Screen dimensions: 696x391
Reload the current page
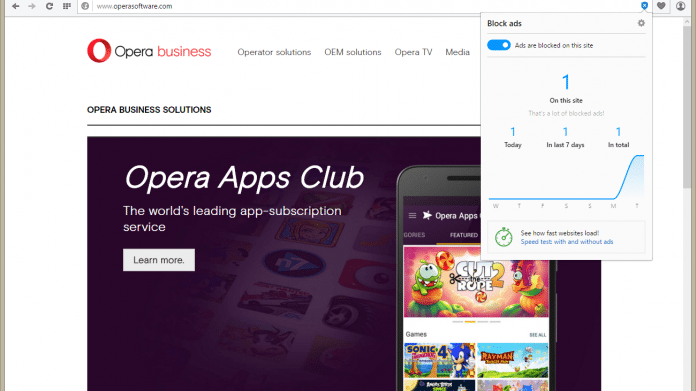(49, 6)
